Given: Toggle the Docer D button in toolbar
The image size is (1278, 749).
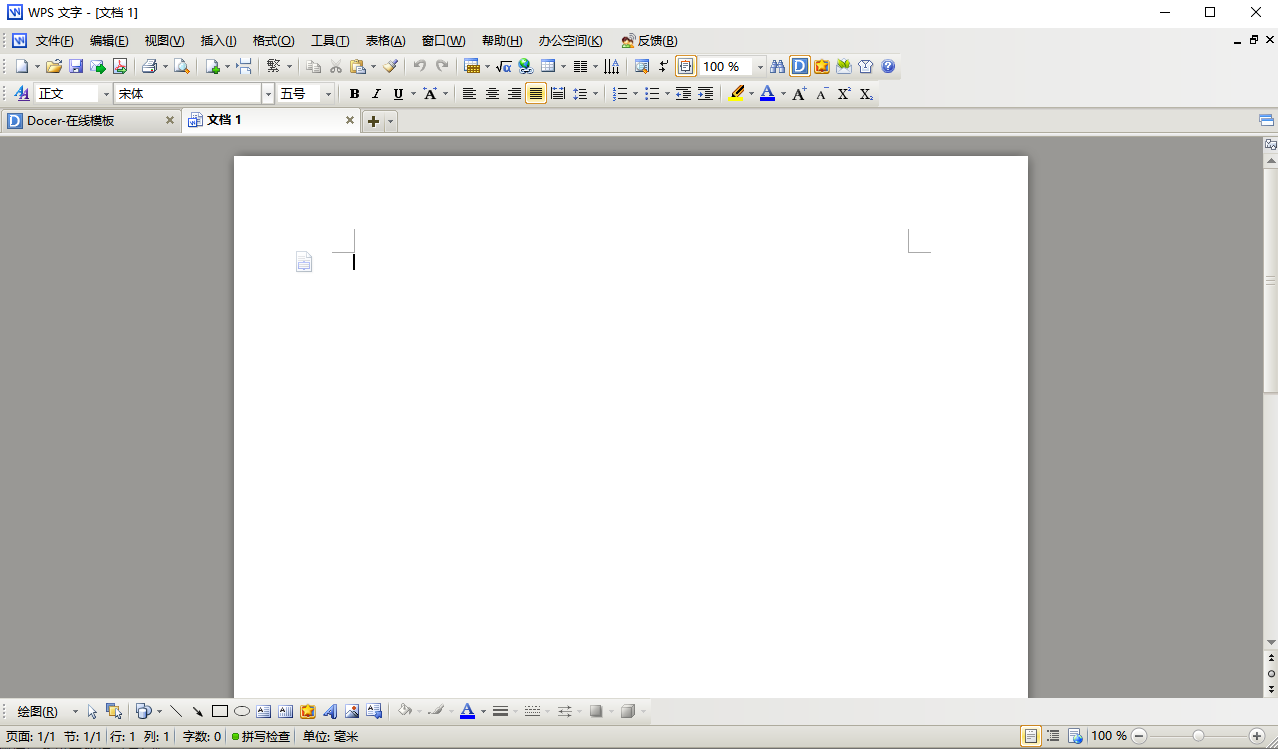Looking at the screenshot, I should 800,67.
